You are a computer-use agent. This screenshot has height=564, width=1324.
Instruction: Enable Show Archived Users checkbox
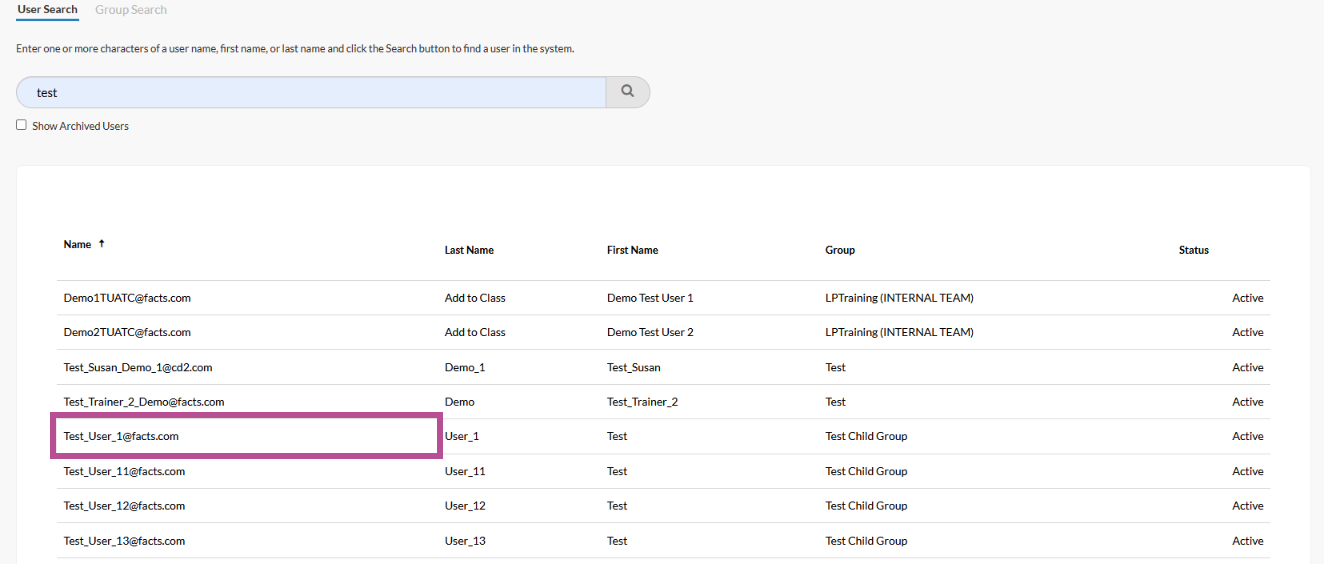point(21,125)
